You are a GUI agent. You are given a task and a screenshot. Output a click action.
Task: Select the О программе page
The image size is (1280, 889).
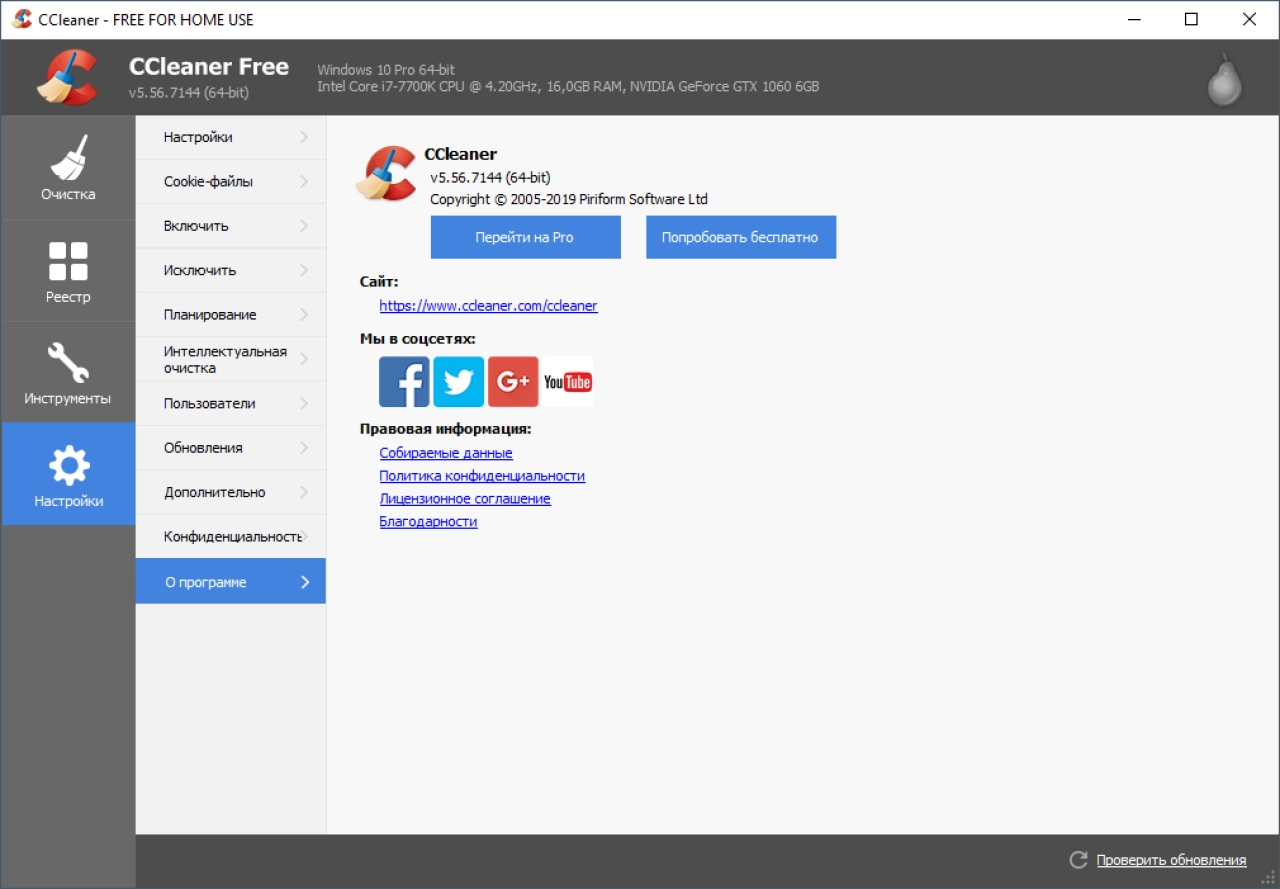[x=231, y=581]
